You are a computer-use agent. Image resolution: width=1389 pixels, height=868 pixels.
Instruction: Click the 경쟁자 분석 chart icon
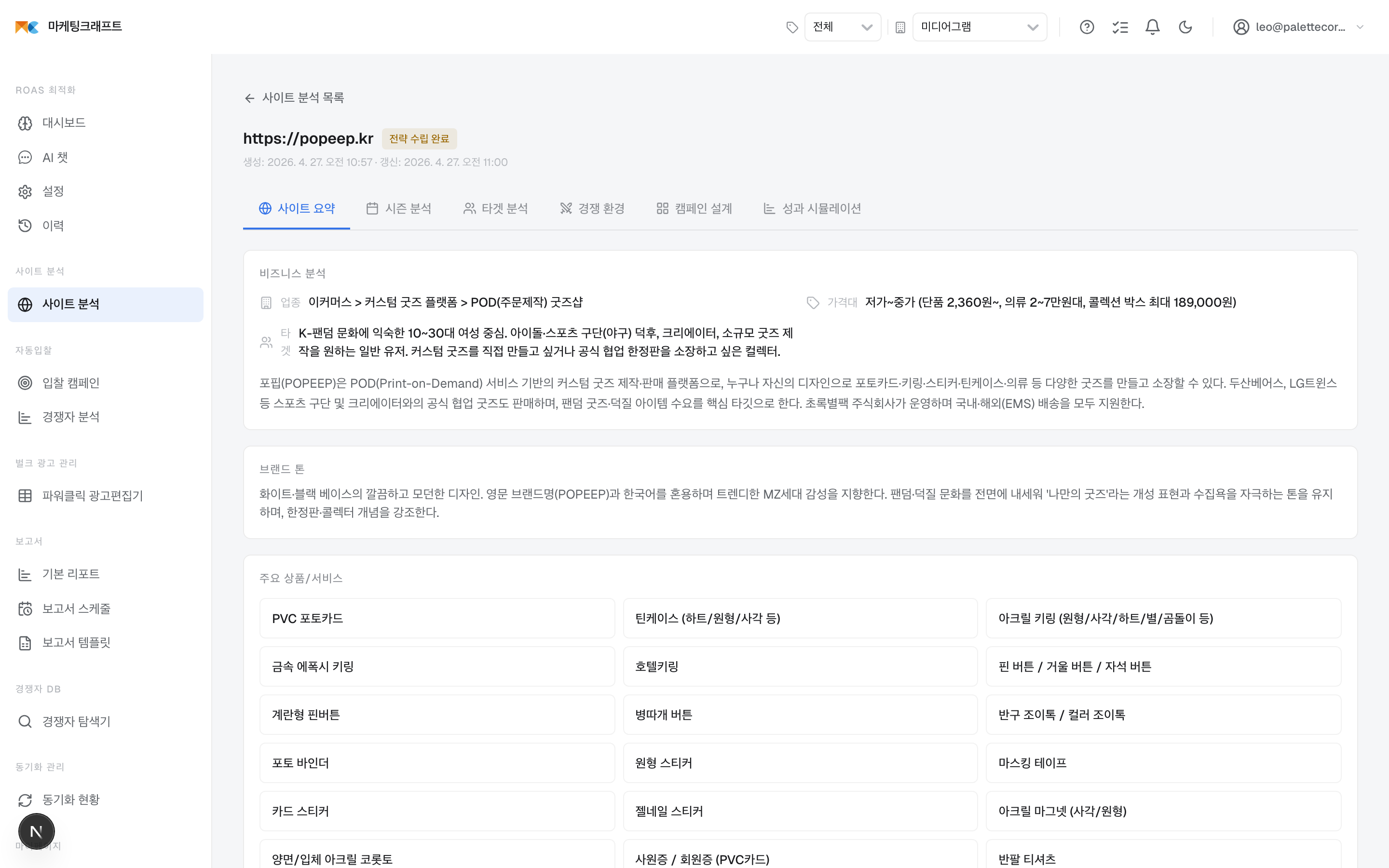point(25,417)
